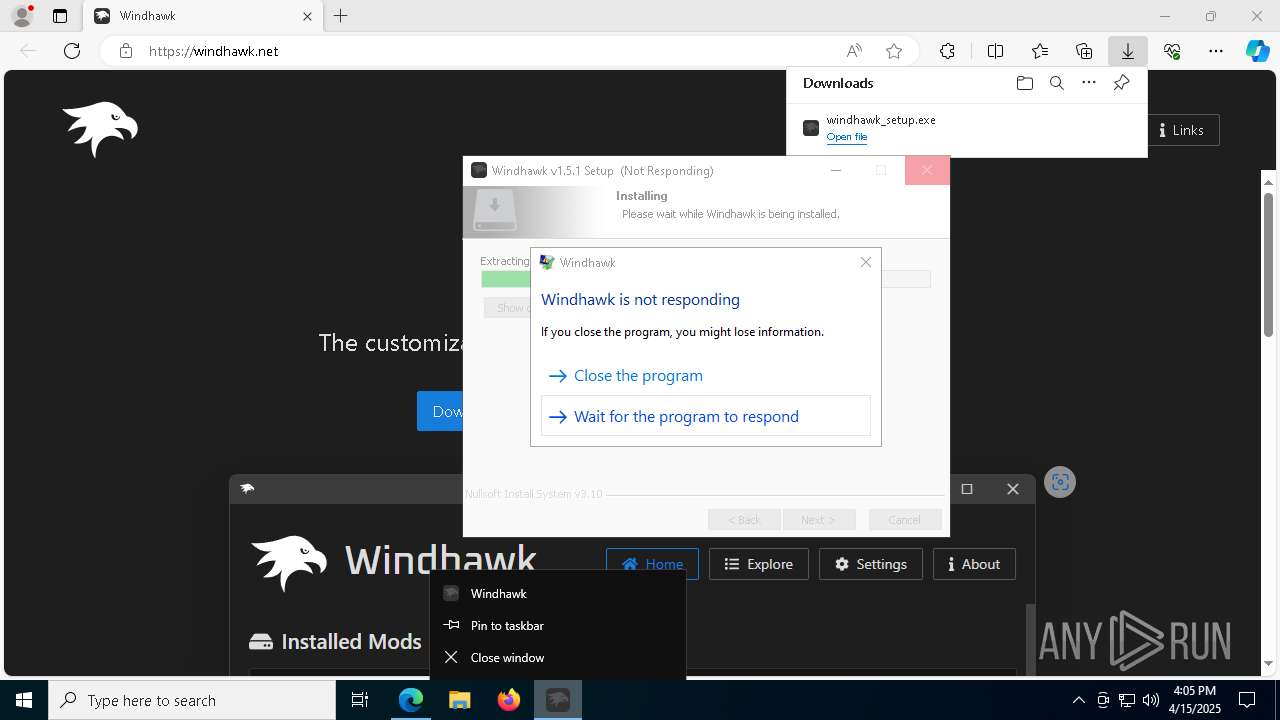Select the windhawk_setup.exe download entry

pos(966,128)
